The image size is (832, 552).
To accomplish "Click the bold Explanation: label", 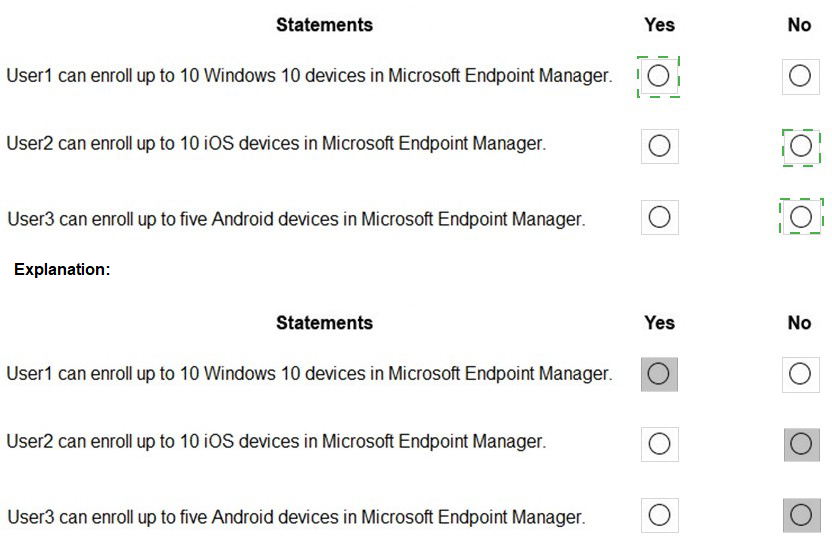I will click(62, 269).
